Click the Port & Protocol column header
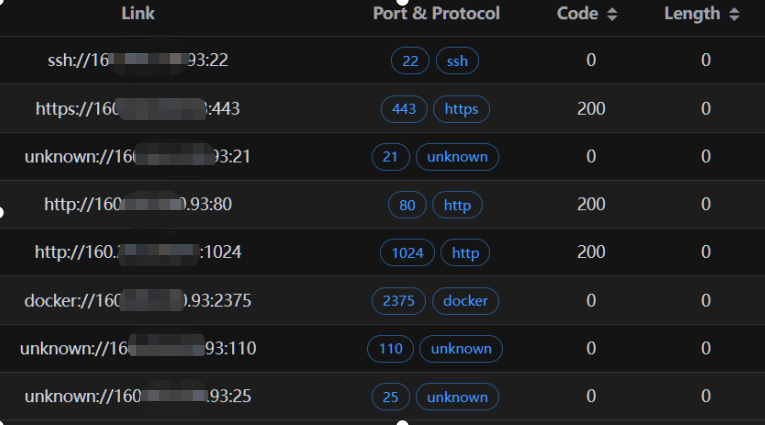 [436, 14]
